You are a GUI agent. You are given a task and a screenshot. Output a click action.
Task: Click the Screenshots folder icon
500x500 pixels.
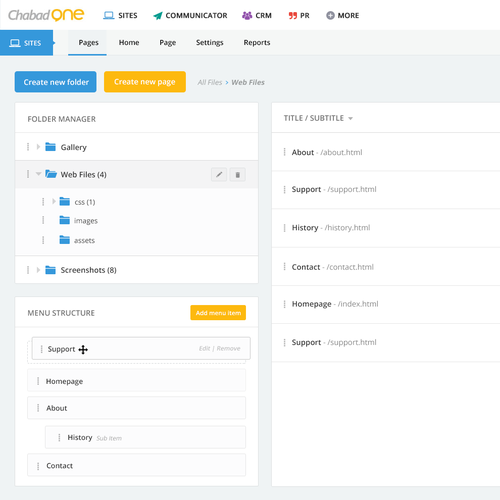[50, 270]
